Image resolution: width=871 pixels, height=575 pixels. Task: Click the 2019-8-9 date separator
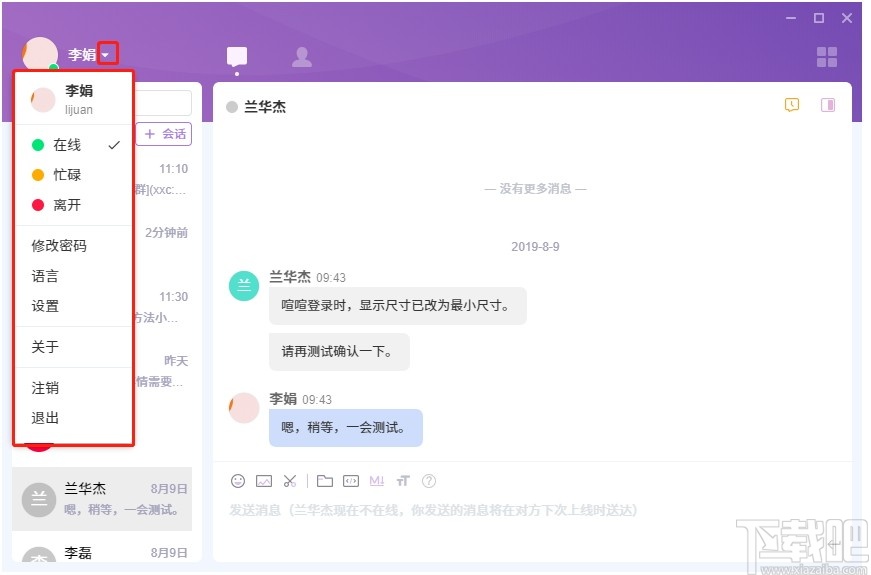(535, 246)
